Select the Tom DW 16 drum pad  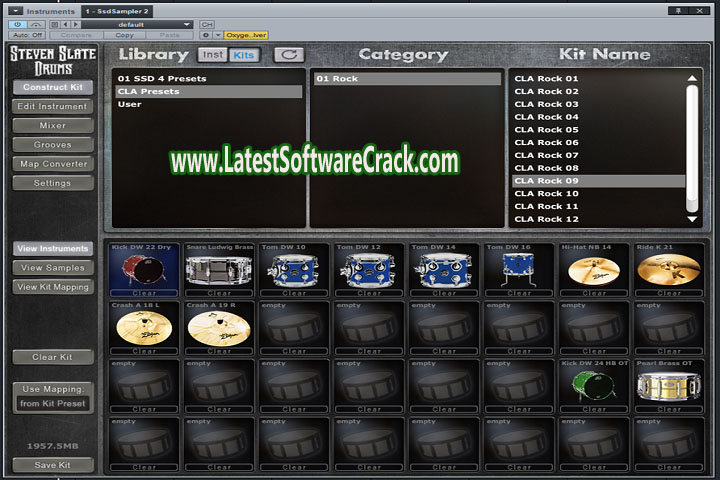coord(519,270)
